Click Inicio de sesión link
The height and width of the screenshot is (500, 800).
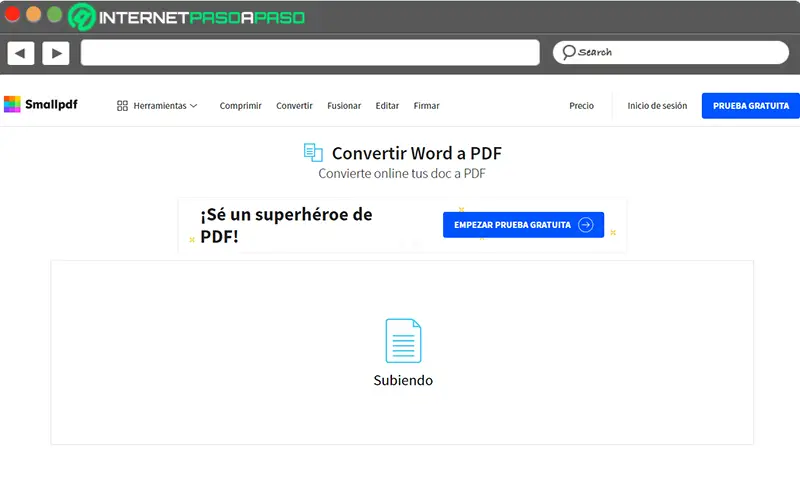point(657,106)
